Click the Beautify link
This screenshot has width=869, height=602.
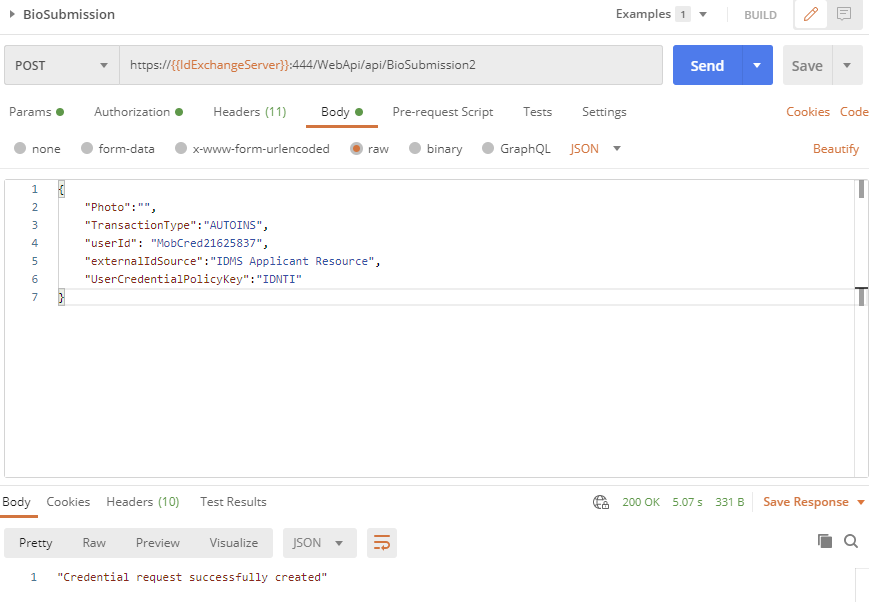[x=836, y=149]
